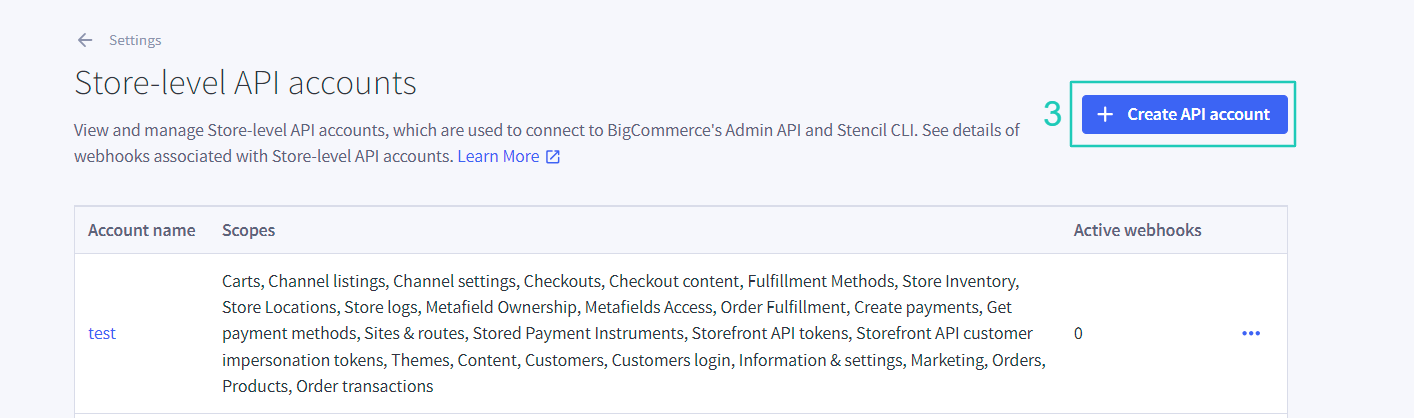
Task: Click the Store-level API accounts heading
Action: click(x=245, y=83)
